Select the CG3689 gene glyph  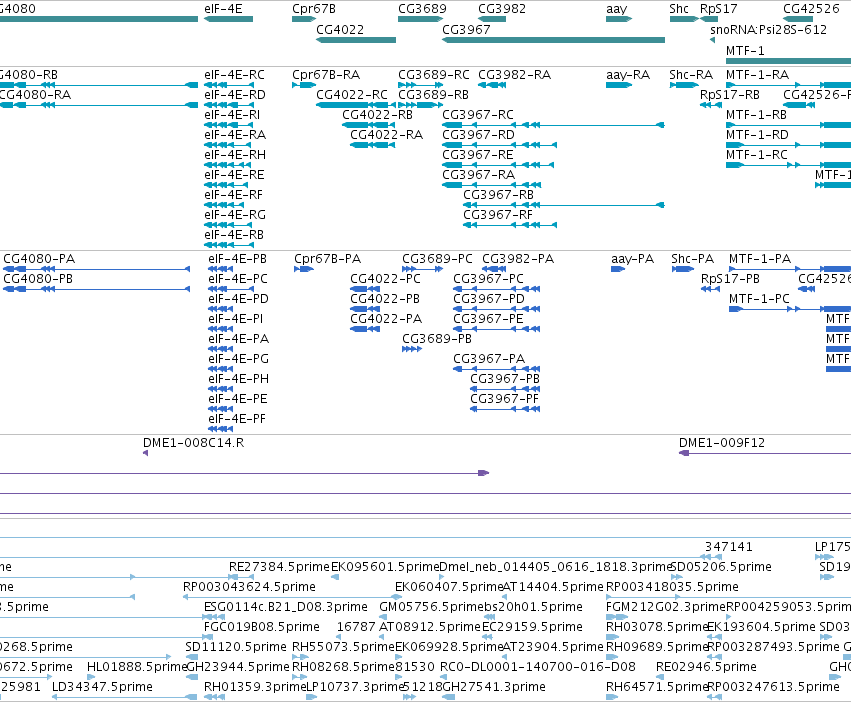coord(420,19)
